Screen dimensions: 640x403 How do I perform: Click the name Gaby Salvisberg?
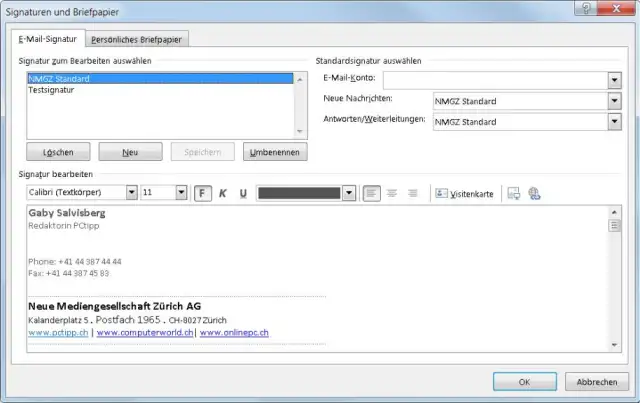coord(67,213)
